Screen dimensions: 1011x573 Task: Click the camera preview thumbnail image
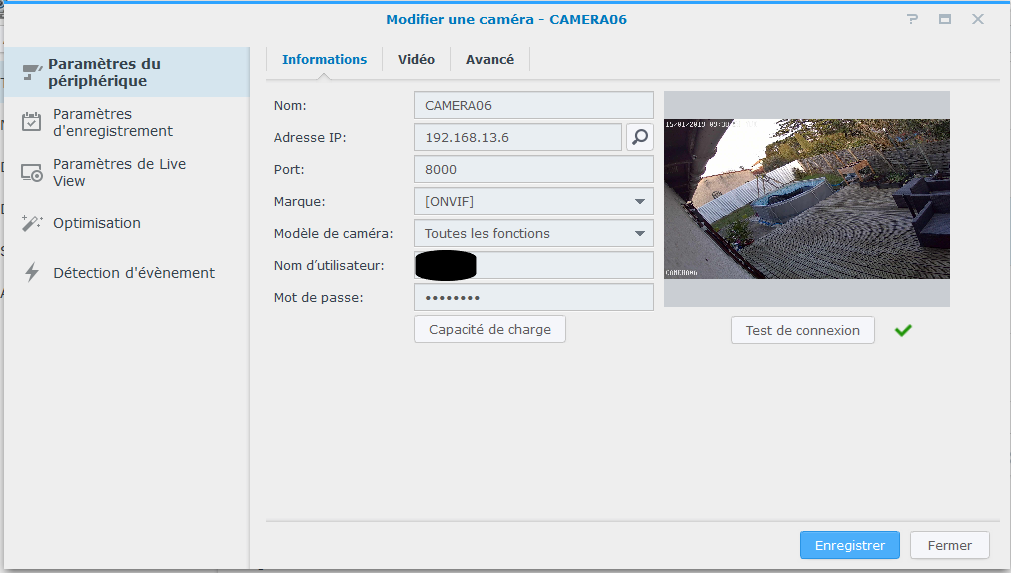806,199
